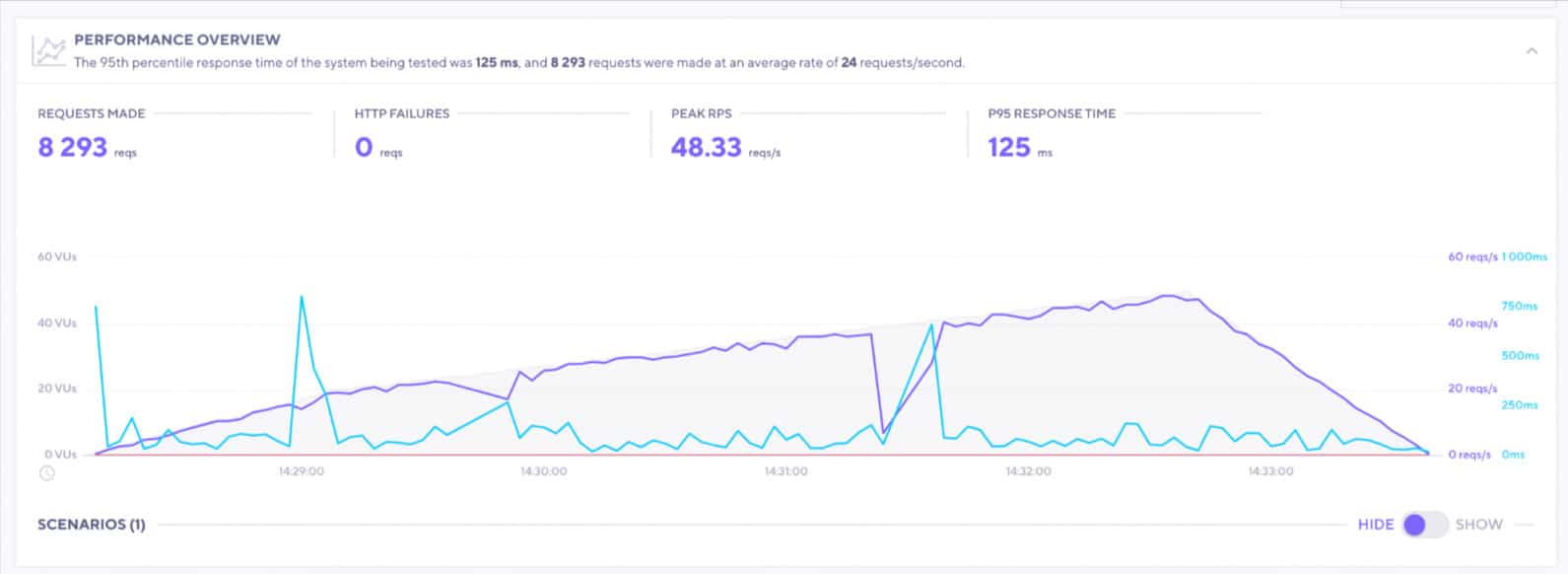This screenshot has width=1568, height=574.
Task: Click the HTTP Failures 0 value
Action: pyautogui.click(x=364, y=148)
